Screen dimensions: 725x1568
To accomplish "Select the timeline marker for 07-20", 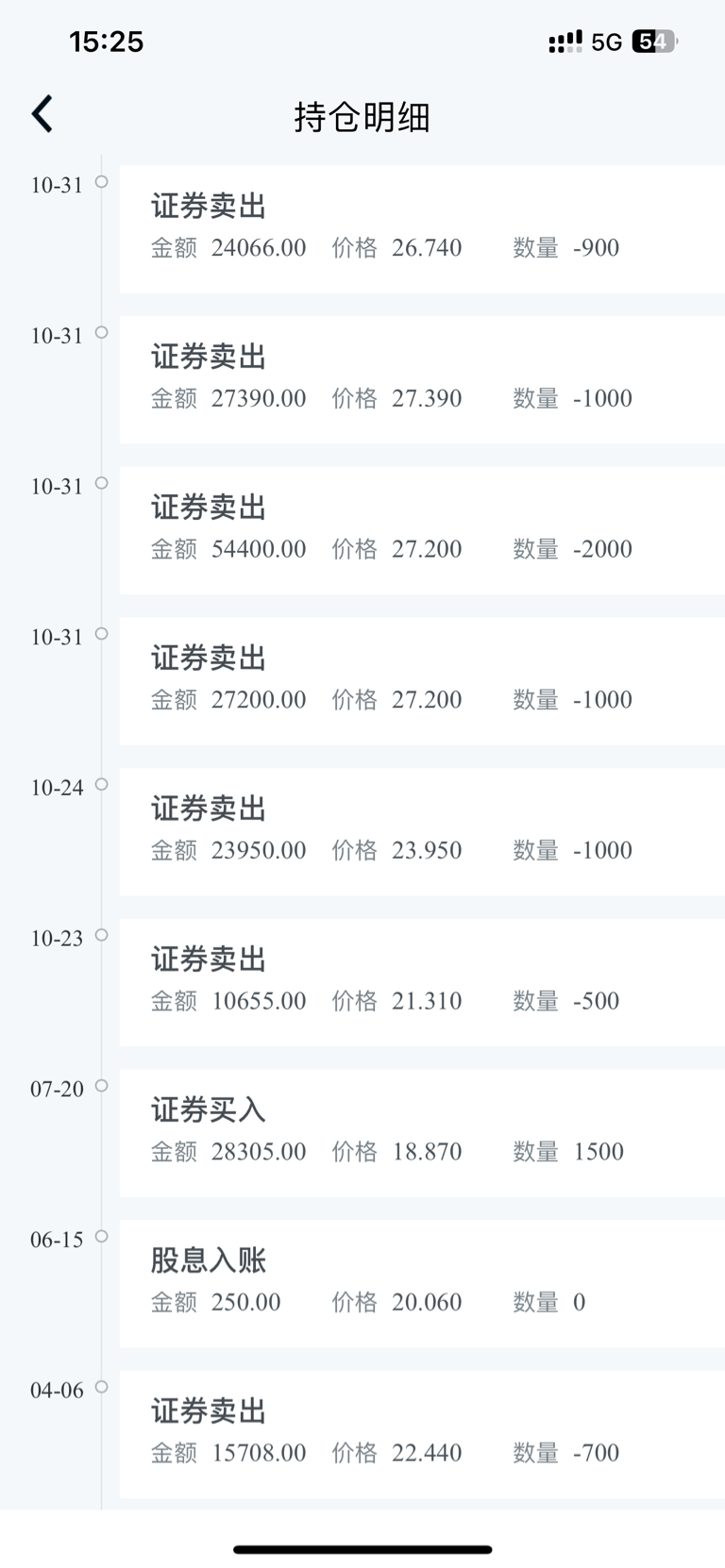I will 102,1086.
